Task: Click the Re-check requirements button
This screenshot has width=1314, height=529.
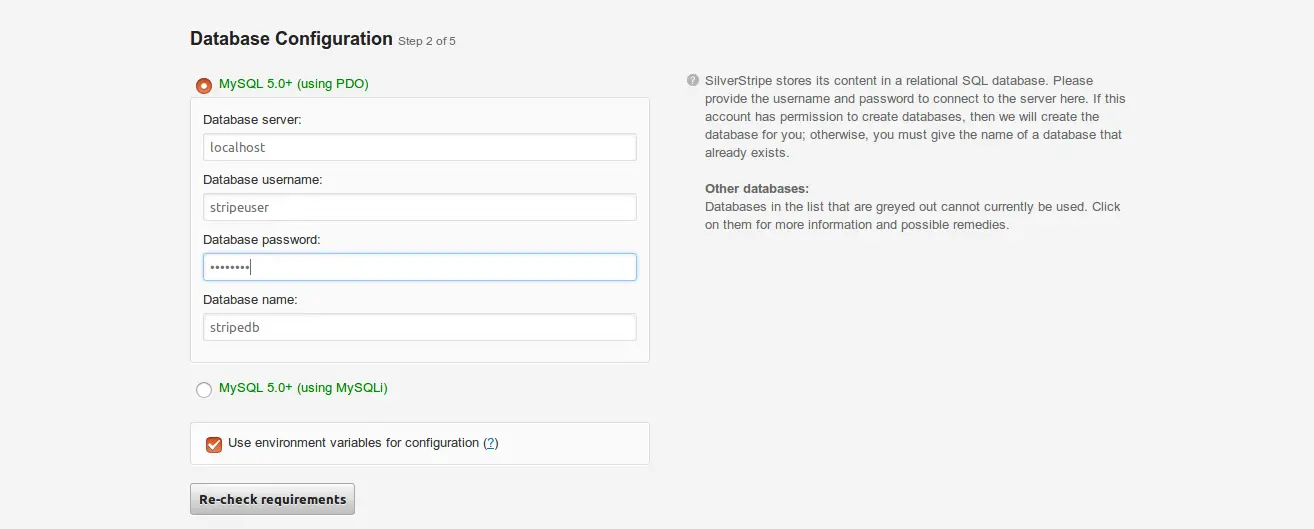Action: [x=272, y=499]
